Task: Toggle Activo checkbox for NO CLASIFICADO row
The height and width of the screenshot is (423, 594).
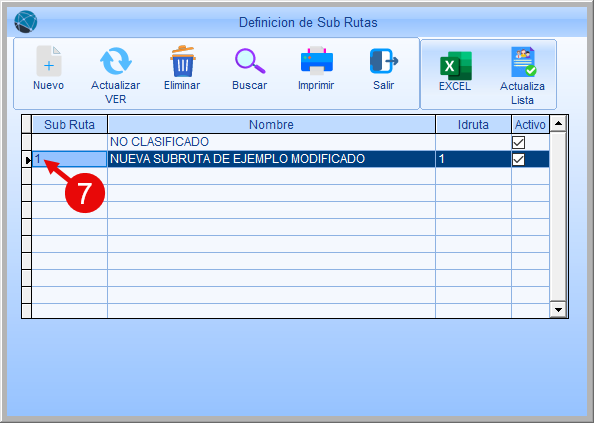Action: point(518,142)
